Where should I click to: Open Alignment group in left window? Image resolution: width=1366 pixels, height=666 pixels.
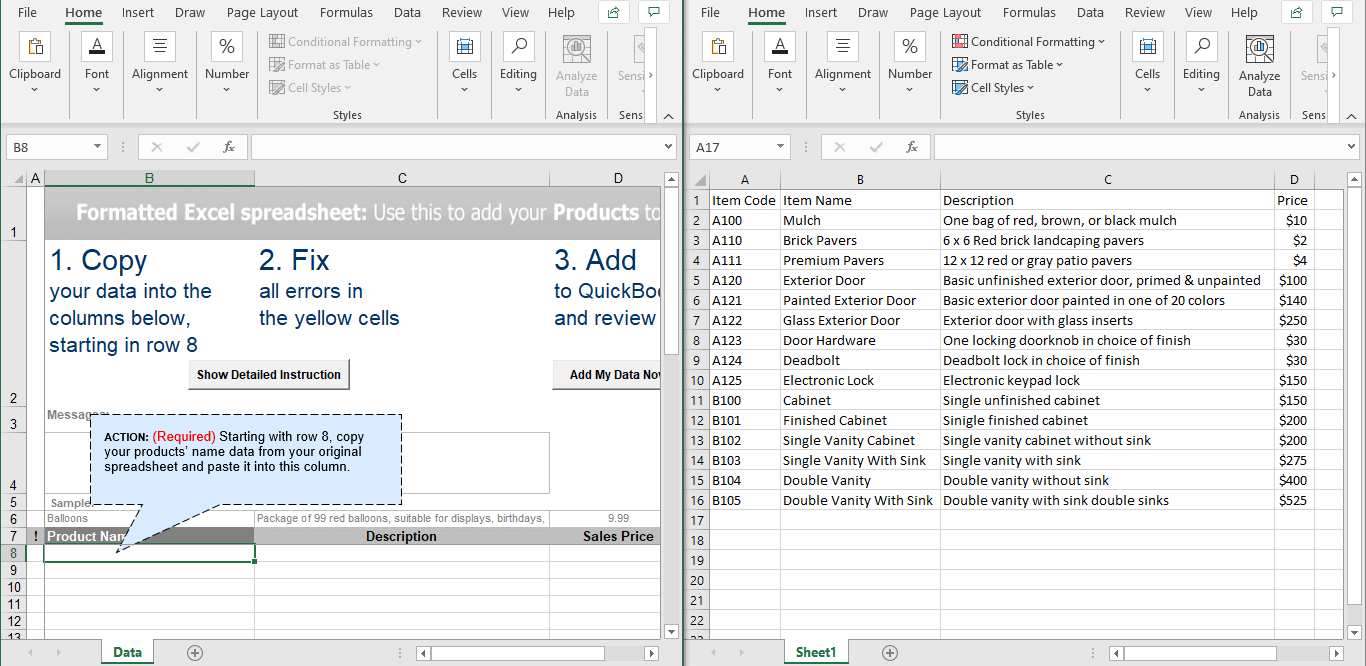160,64
